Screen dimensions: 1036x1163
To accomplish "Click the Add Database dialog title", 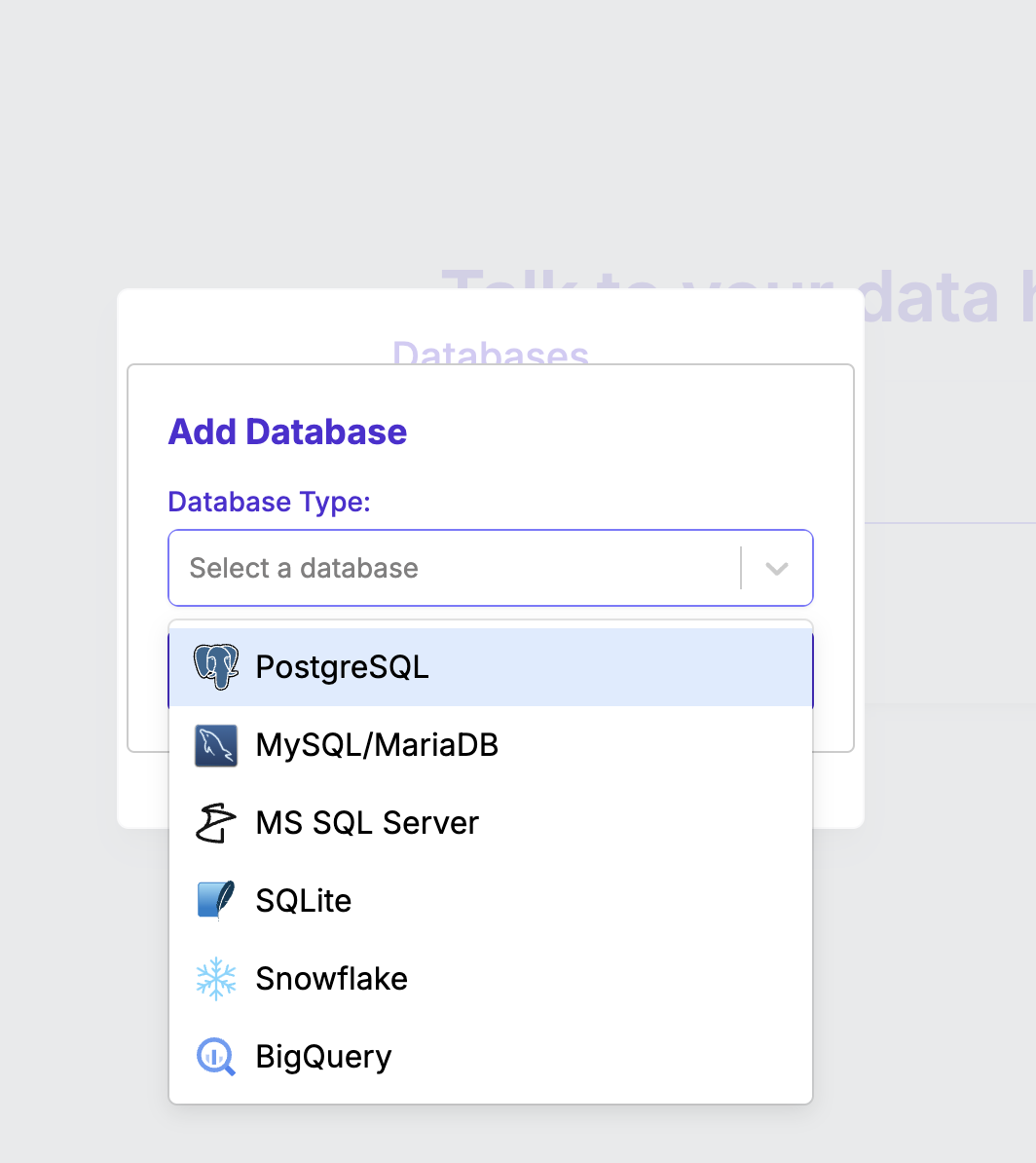I will 287,431.
